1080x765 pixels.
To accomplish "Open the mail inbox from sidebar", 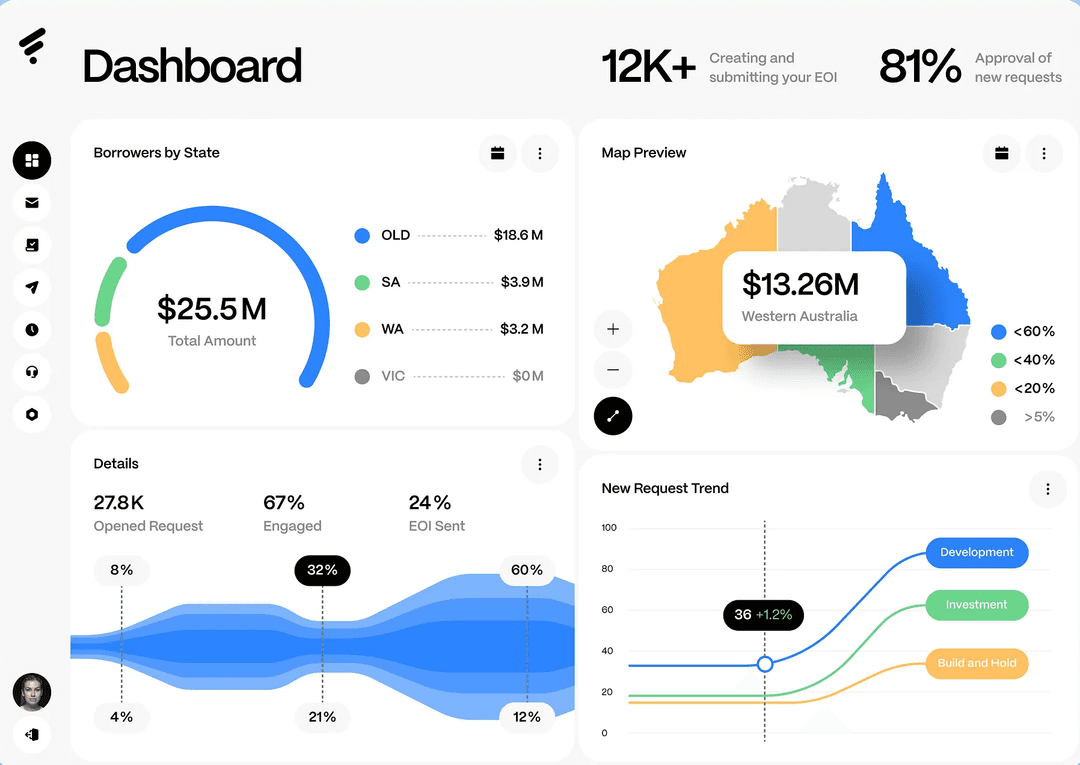I will click(x=32, y=203).
